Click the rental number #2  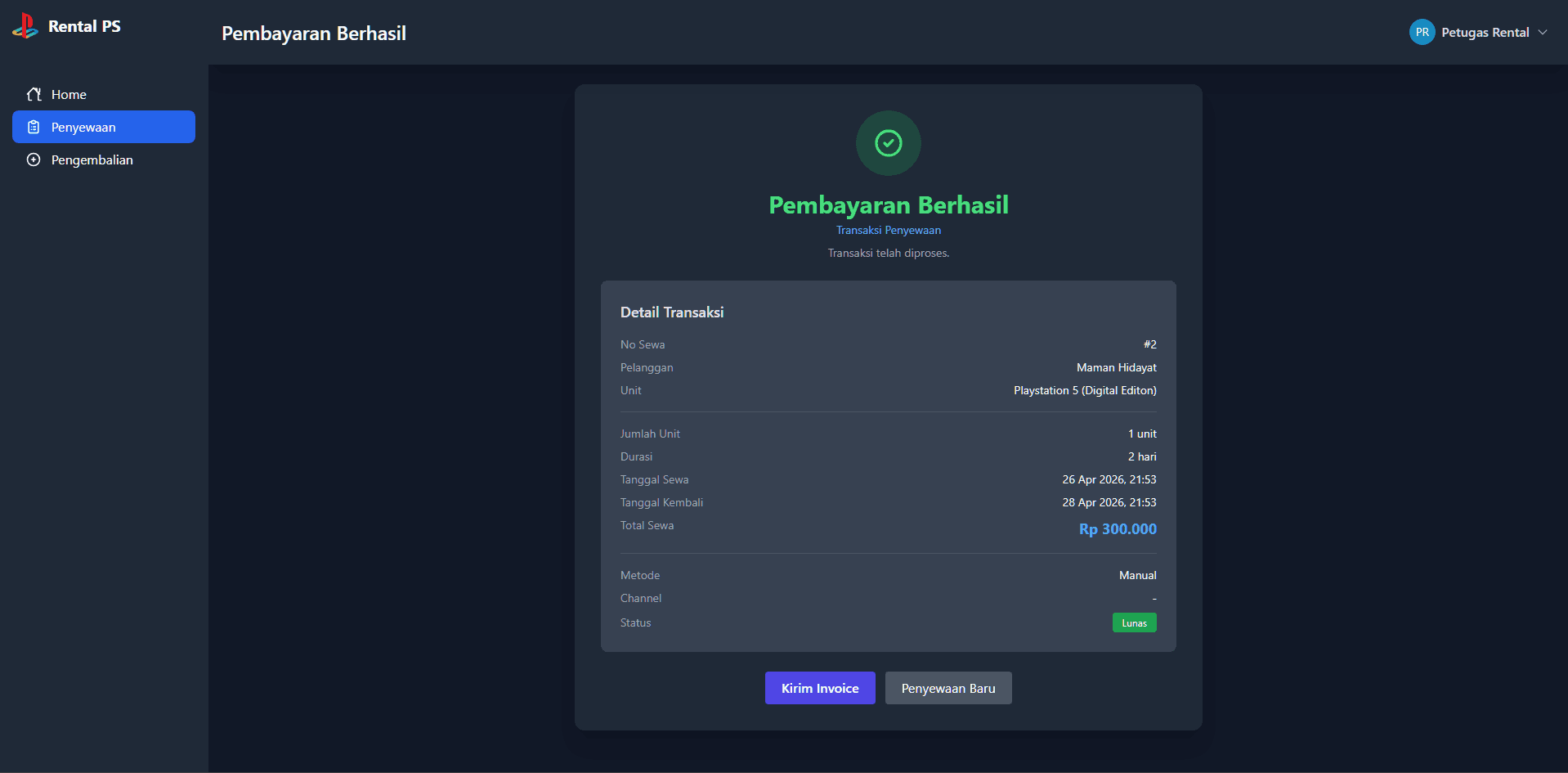pos(1150,344)
